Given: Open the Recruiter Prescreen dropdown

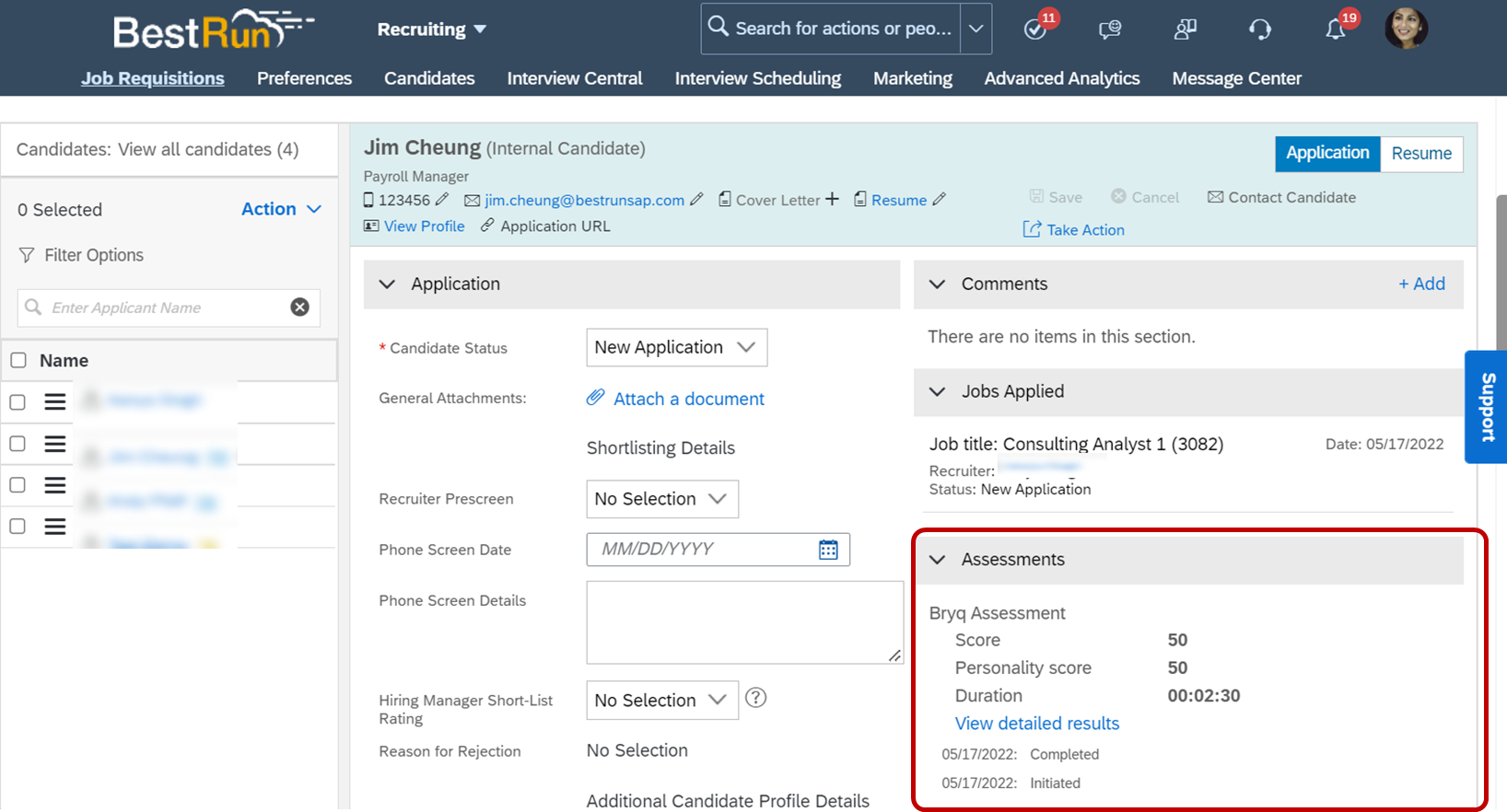Looking at the screenshot, I should (x=661, y=499).
